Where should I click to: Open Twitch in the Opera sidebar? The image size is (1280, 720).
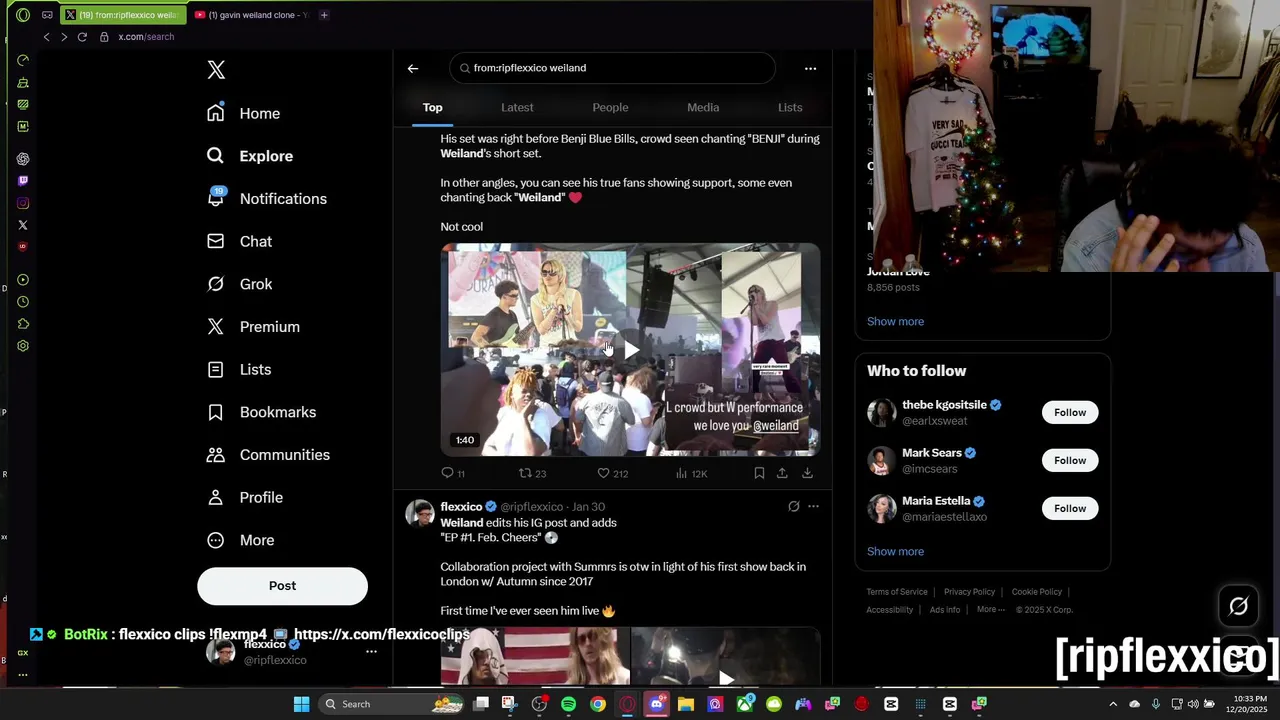pyautogui.click(x=23, y=181)
